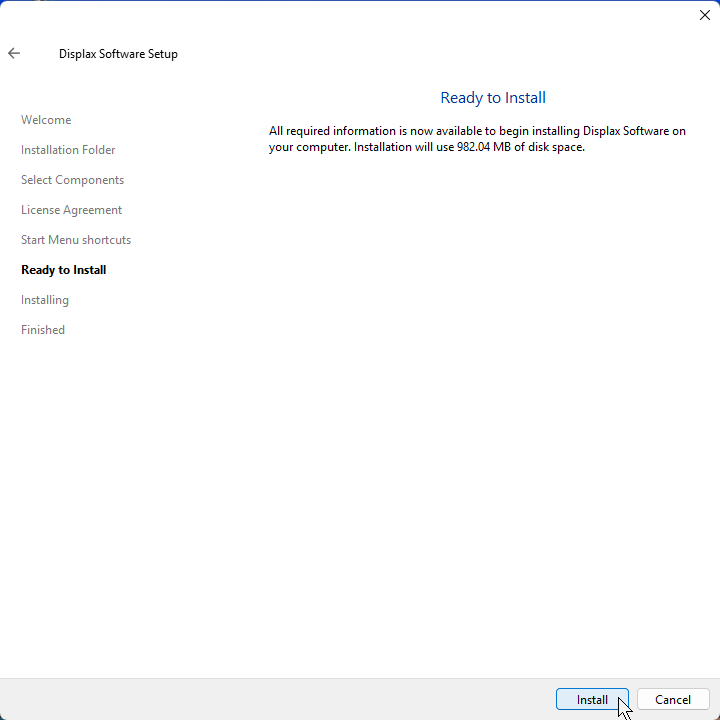Go to the Installation Folder step
The height and width of the screenshot is (720, 720).
(x=68, y=150)
